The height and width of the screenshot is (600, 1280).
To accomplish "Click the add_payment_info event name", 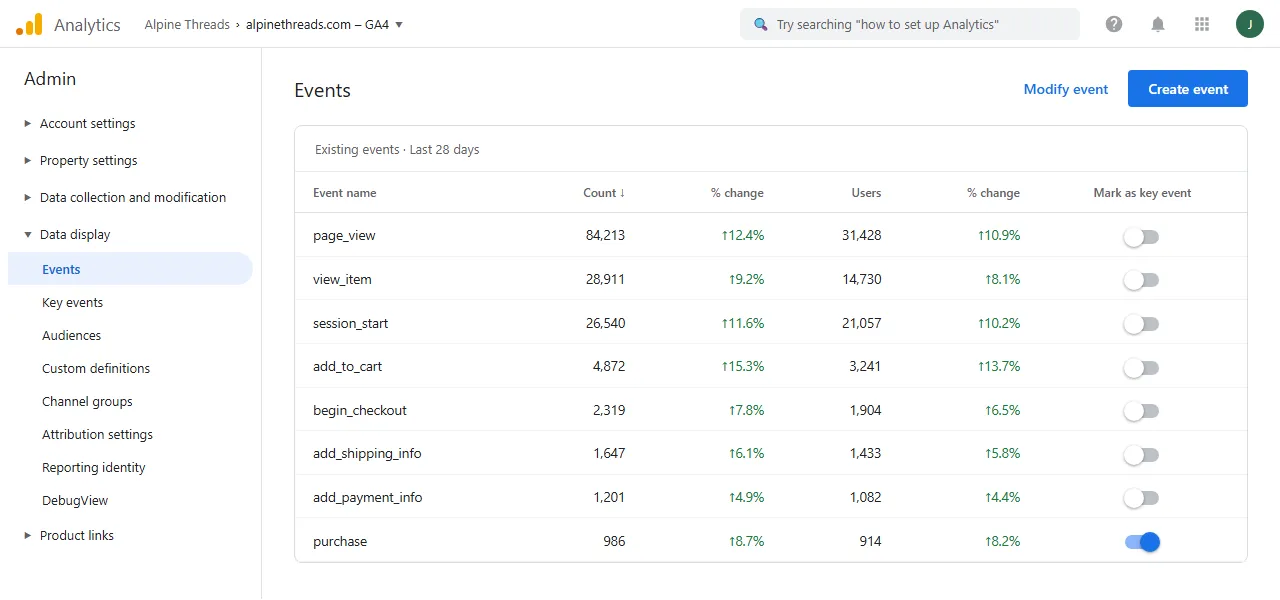I will tap(368, 497).
